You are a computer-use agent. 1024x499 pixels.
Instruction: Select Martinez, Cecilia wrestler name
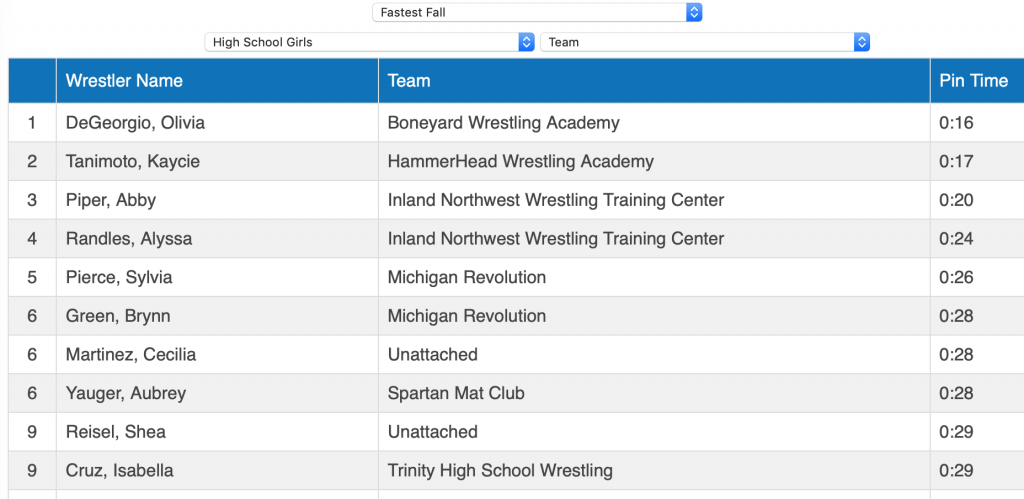pos(131,355)
